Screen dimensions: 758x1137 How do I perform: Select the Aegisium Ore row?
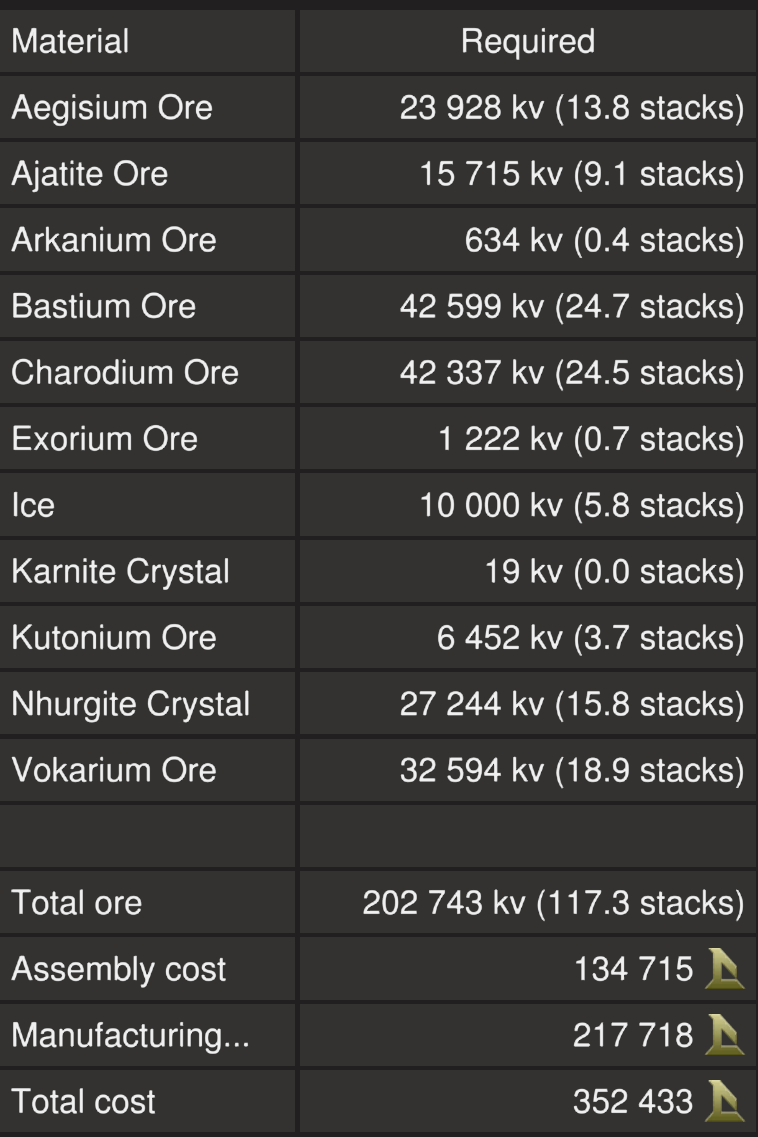point(112,108)
